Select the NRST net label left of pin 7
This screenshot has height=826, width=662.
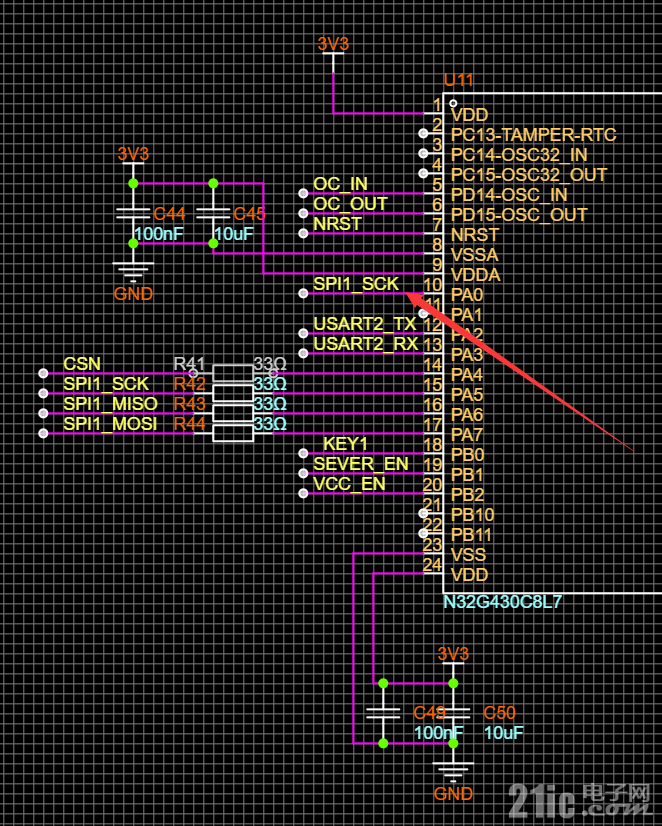pos(337,224)
